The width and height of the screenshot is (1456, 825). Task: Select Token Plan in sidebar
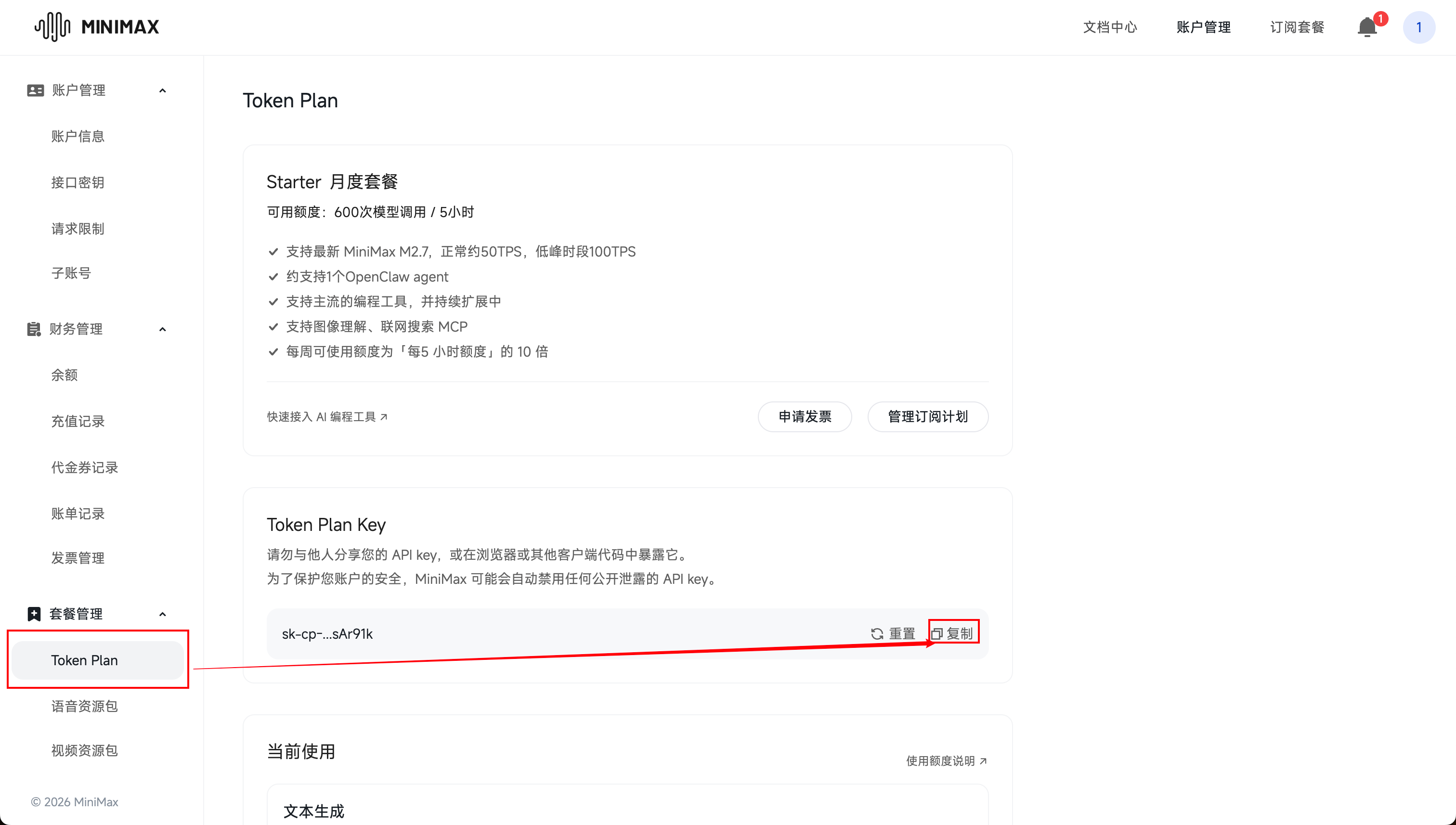[x=97, y=660]
